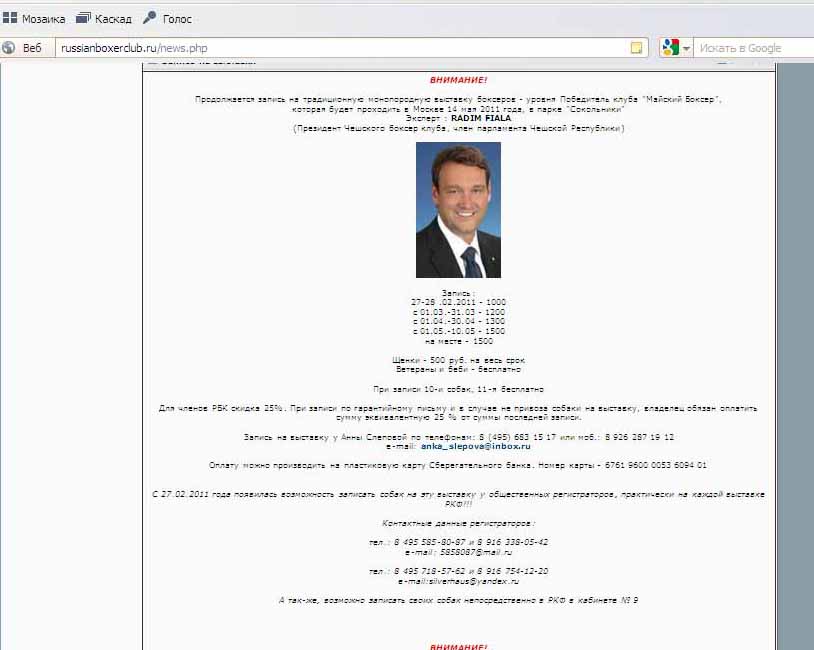
Task: Click the red ВНИМАНИЕ! heading at top
Action: (x=458, y=79)
